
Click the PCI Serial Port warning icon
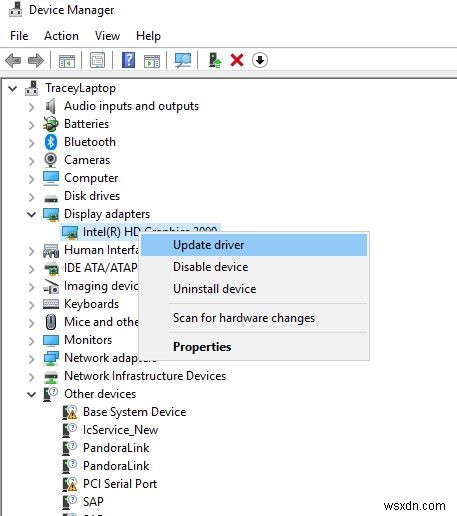(70, 484)
